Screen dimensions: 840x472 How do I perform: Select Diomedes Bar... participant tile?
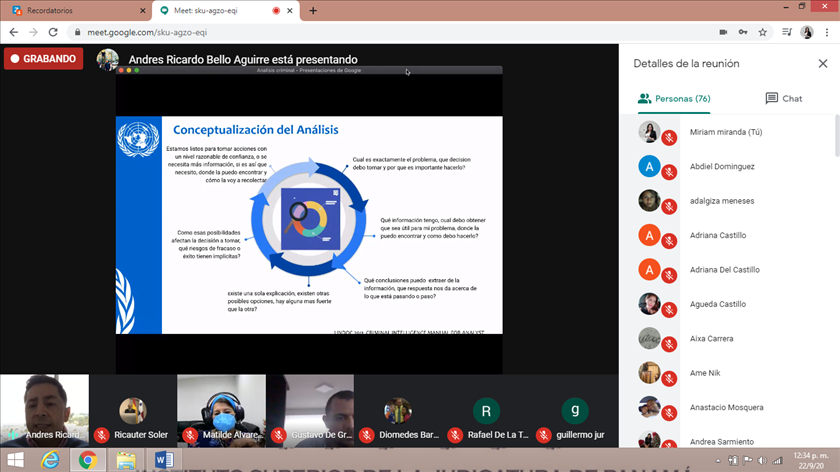tap(398, 411)
